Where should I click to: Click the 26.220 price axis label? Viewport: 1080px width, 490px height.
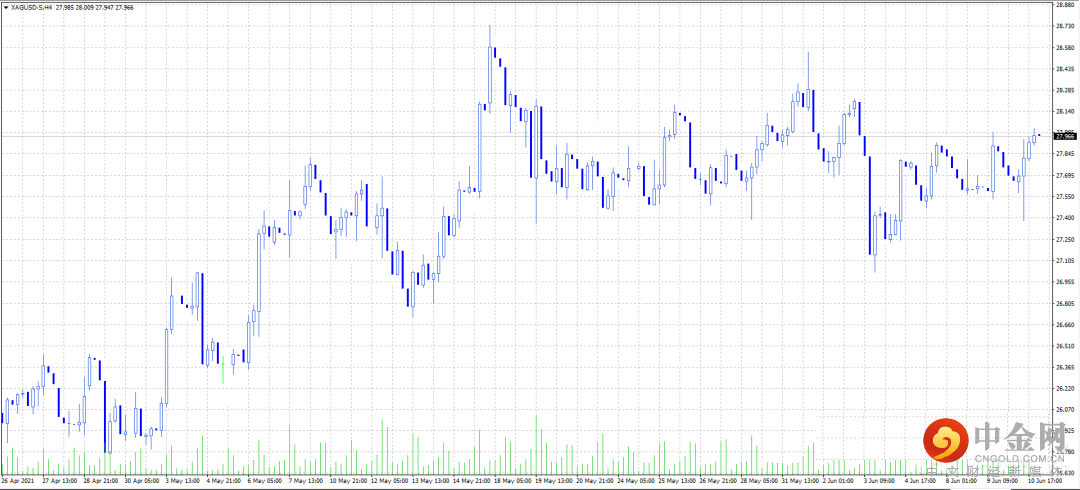[x=1065, y=389]
